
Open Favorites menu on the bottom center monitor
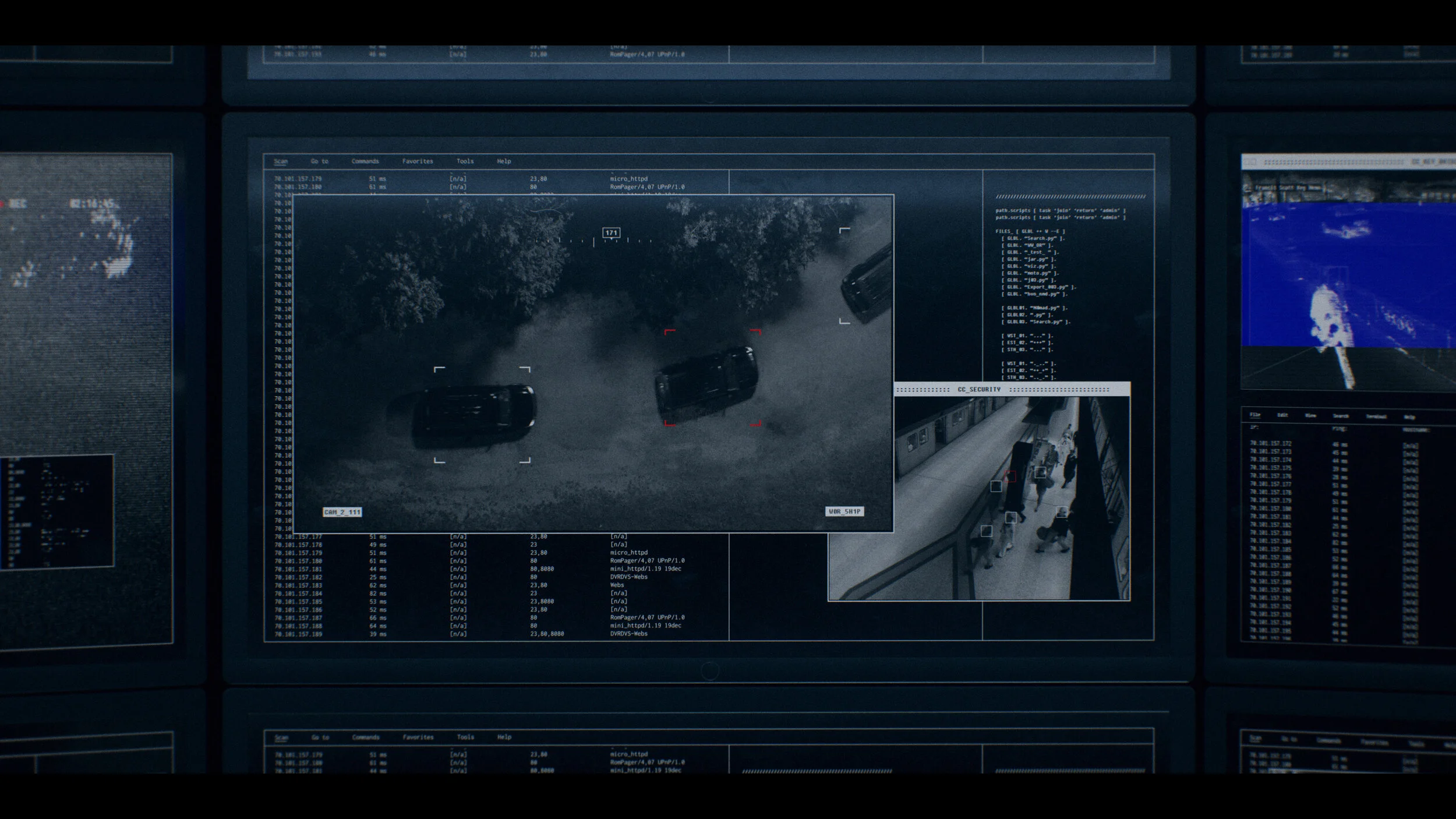coord(418,737)
